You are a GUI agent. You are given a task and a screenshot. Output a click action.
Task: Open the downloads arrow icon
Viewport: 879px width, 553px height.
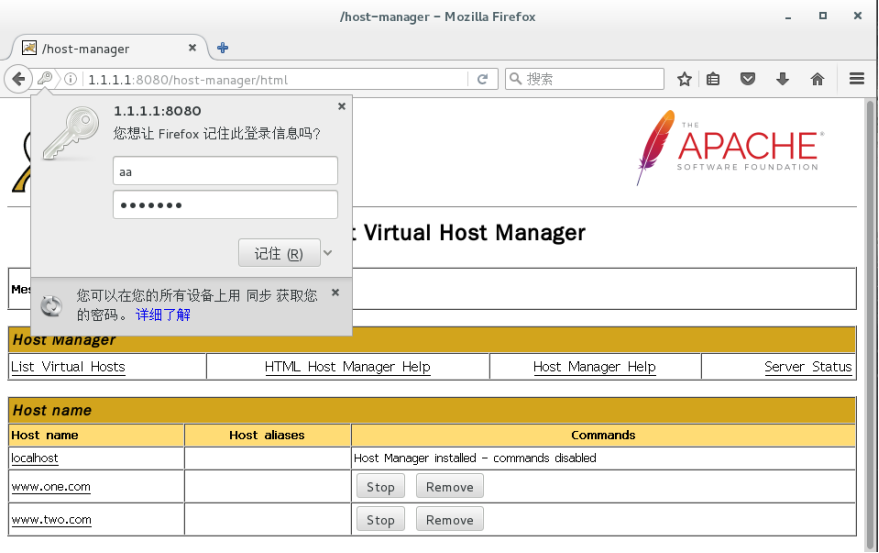click(782, 79)
